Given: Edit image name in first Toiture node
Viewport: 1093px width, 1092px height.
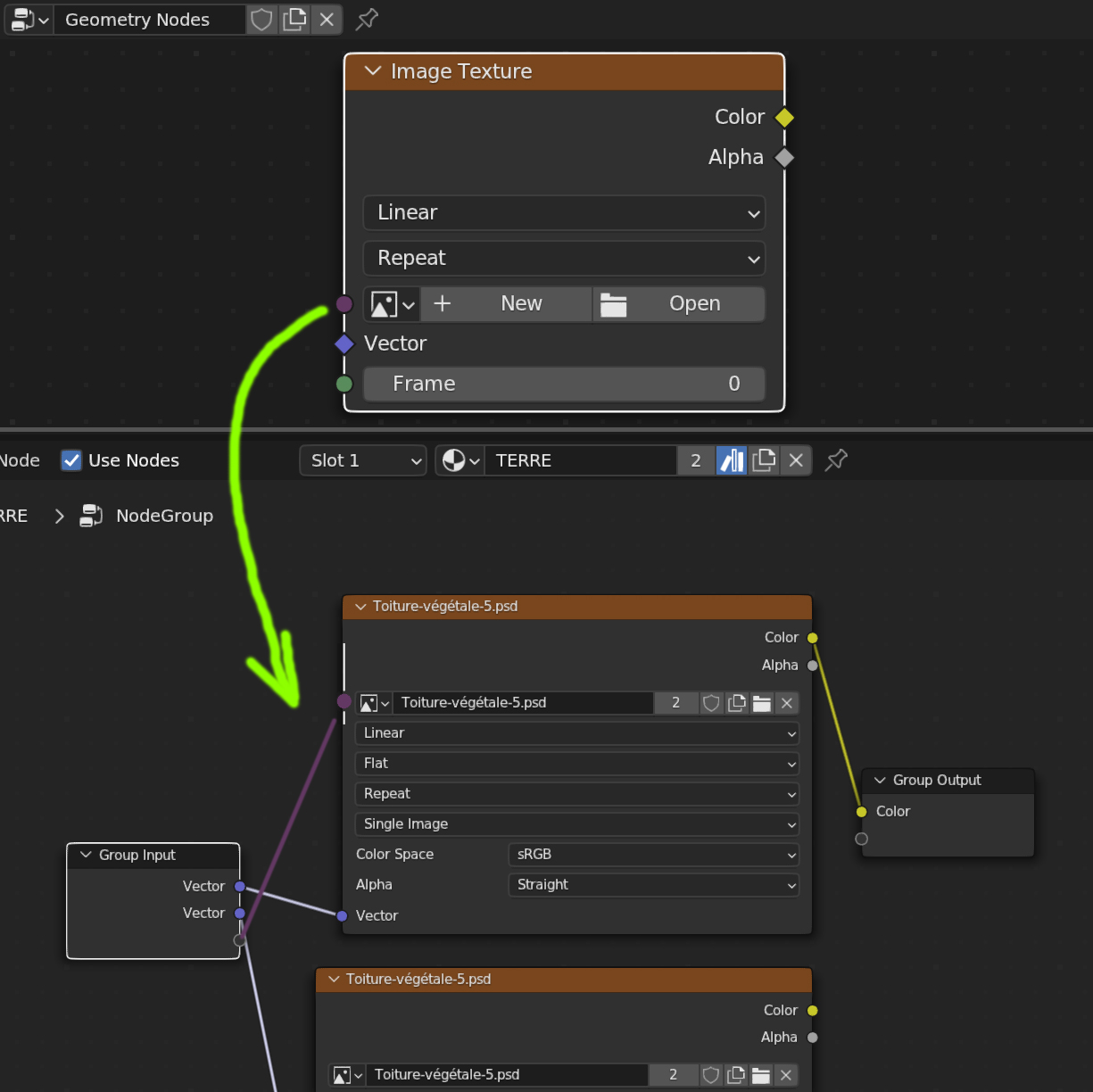Looking at the screenshot, I should 524,703.
